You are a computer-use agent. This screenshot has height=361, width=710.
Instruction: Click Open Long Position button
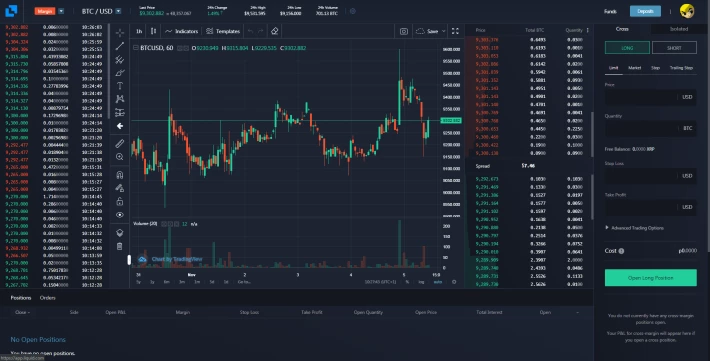tap(651, 278)
